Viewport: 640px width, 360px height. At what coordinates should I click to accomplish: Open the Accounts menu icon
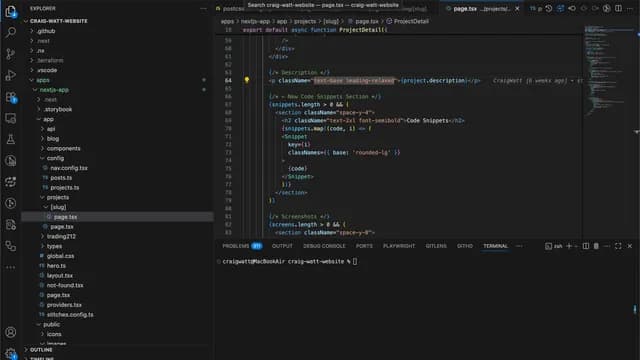pos(11,332)
